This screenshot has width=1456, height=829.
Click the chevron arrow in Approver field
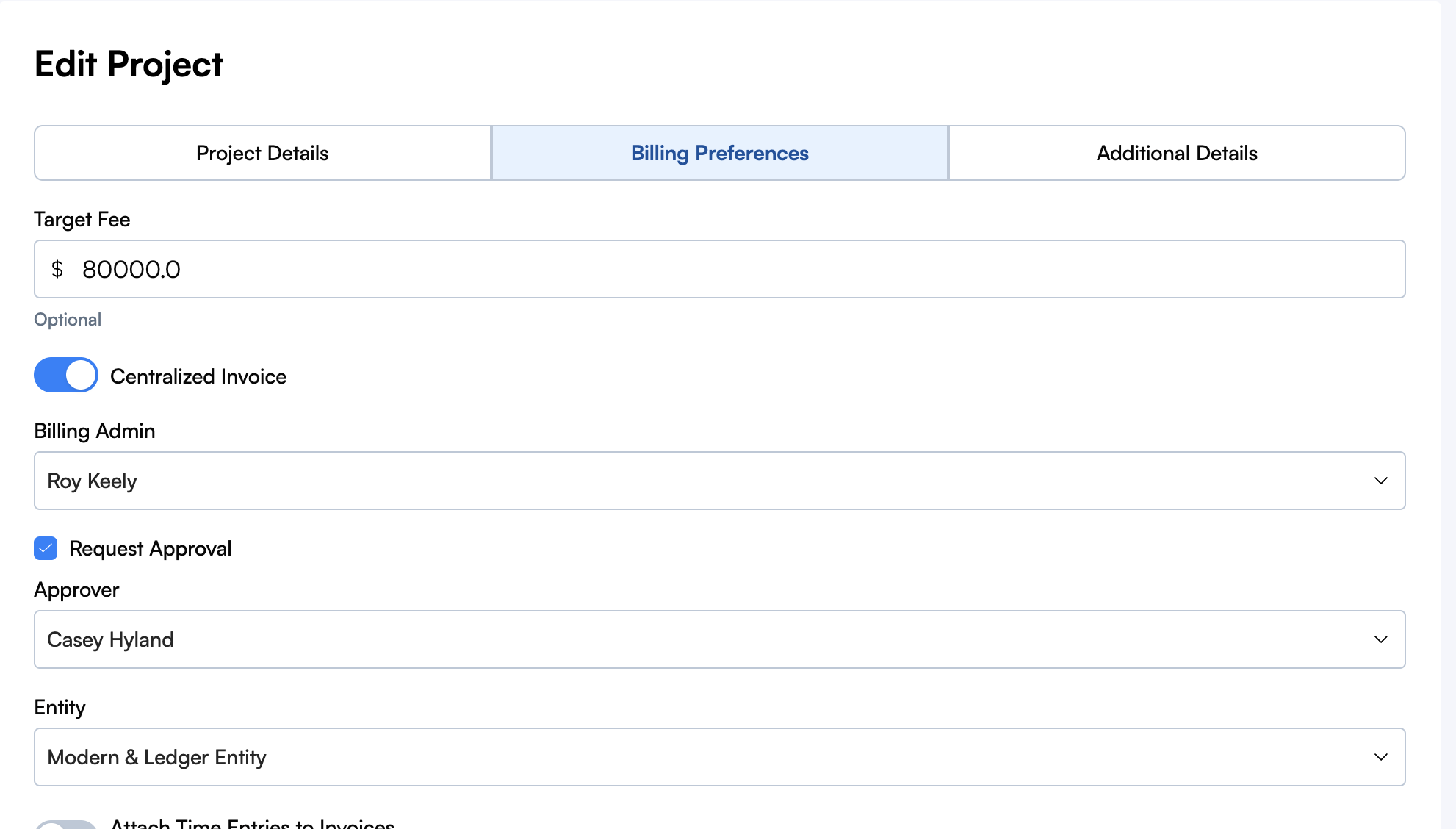click(1380, 639)
